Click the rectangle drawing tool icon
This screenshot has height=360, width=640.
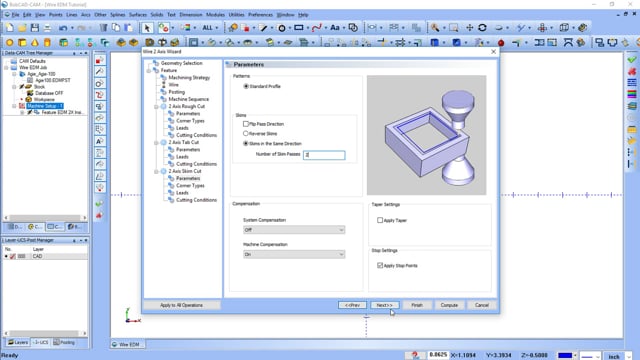pyautogui.click(x=299, y=28)
